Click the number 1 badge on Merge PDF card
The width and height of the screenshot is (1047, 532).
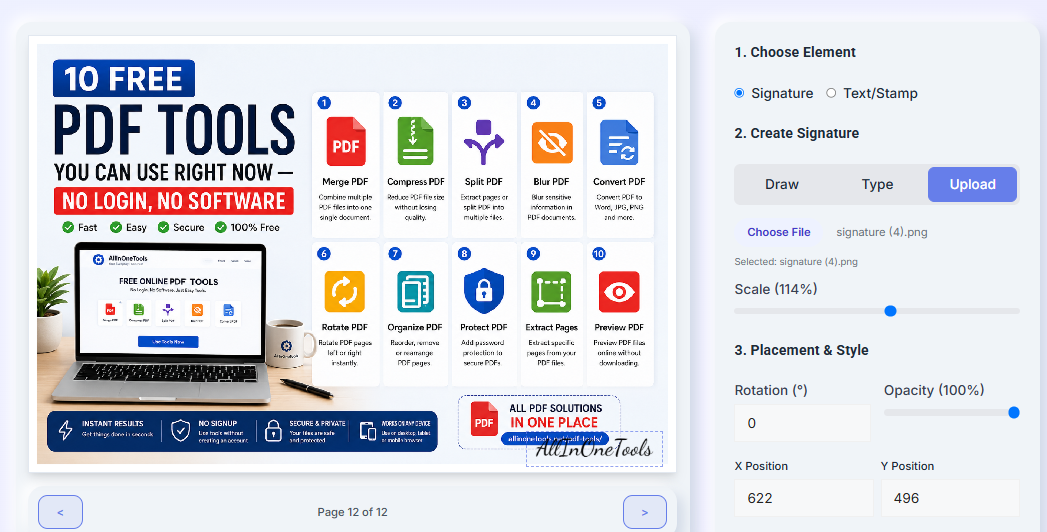pos(325,103)
